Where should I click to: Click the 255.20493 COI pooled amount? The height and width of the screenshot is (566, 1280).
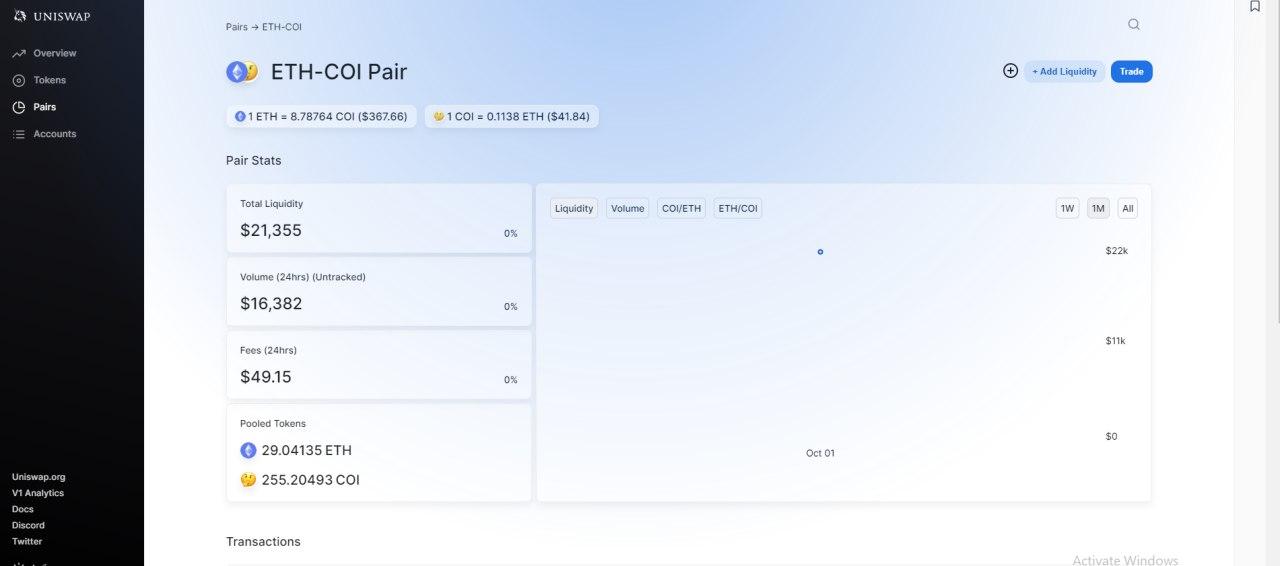point(311,480)
